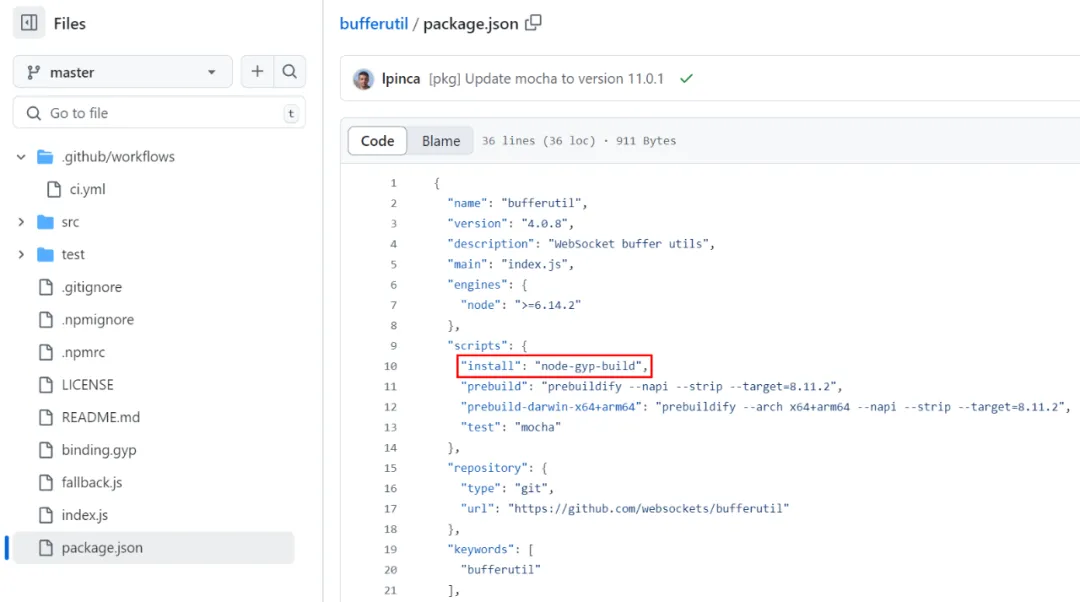Click the branch icon in master selector
Screen dimensions: 1080x602
[33, 72]
